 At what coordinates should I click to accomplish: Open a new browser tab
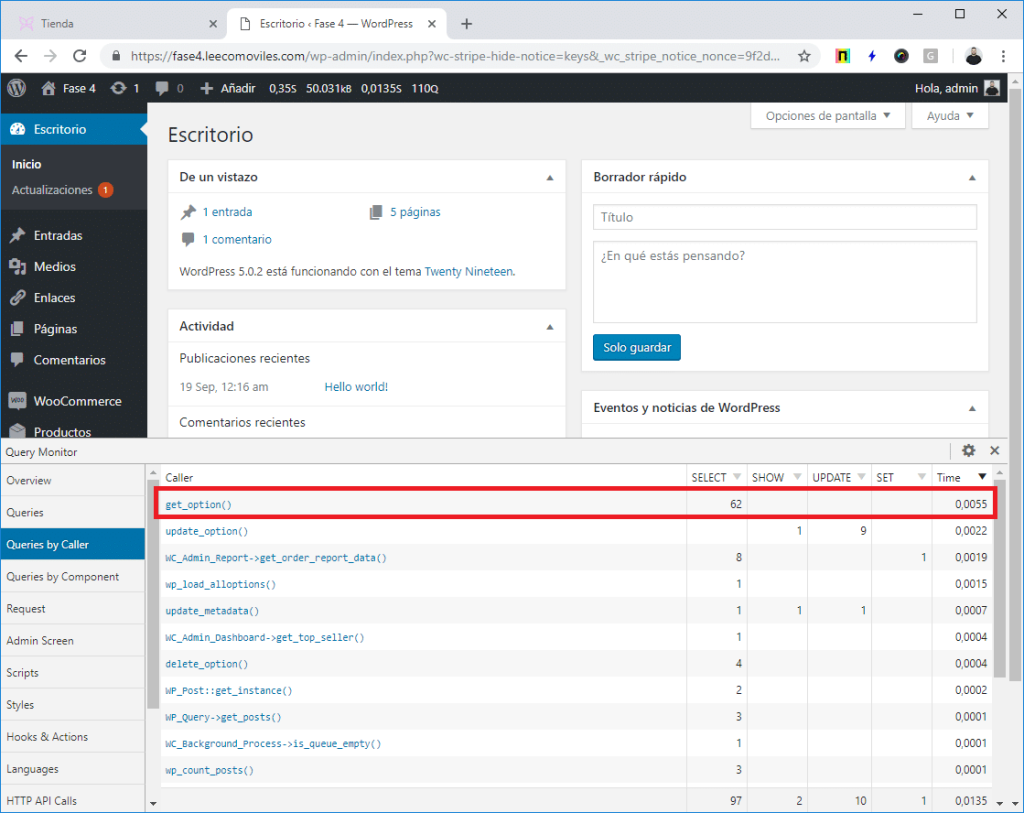(x=466, y=24)
